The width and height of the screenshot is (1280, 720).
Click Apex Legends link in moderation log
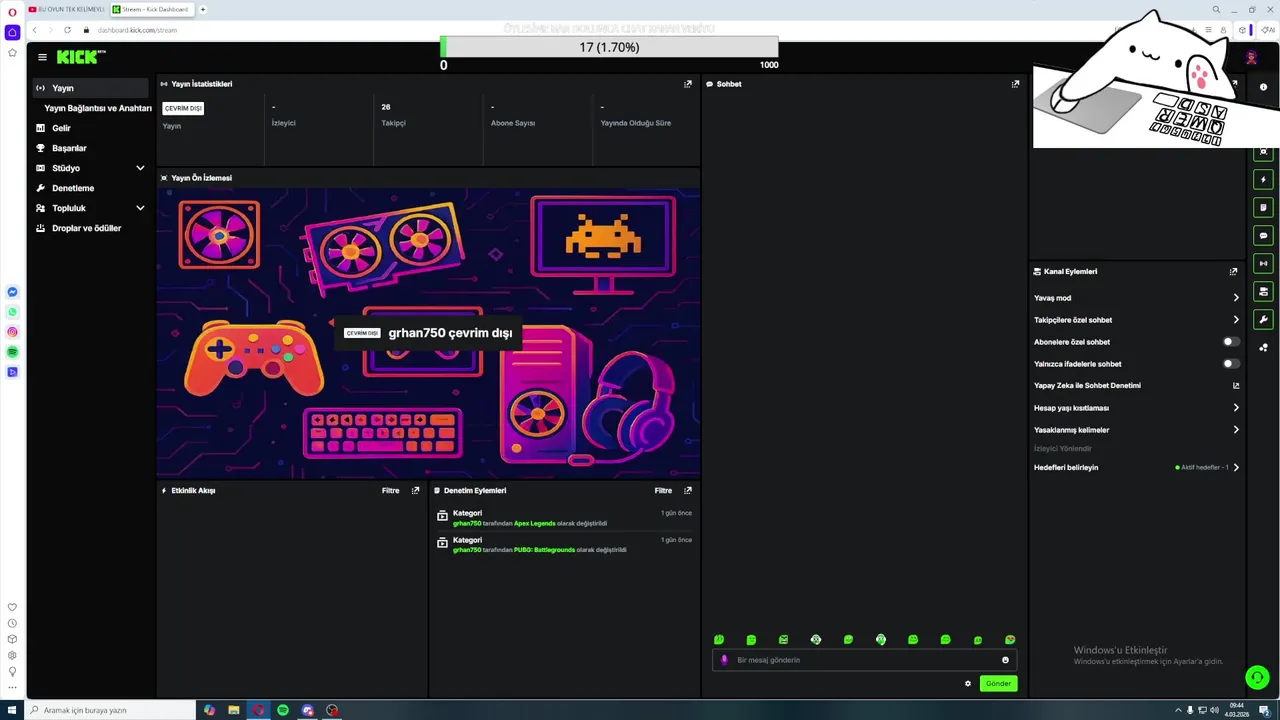coord(534,523)
